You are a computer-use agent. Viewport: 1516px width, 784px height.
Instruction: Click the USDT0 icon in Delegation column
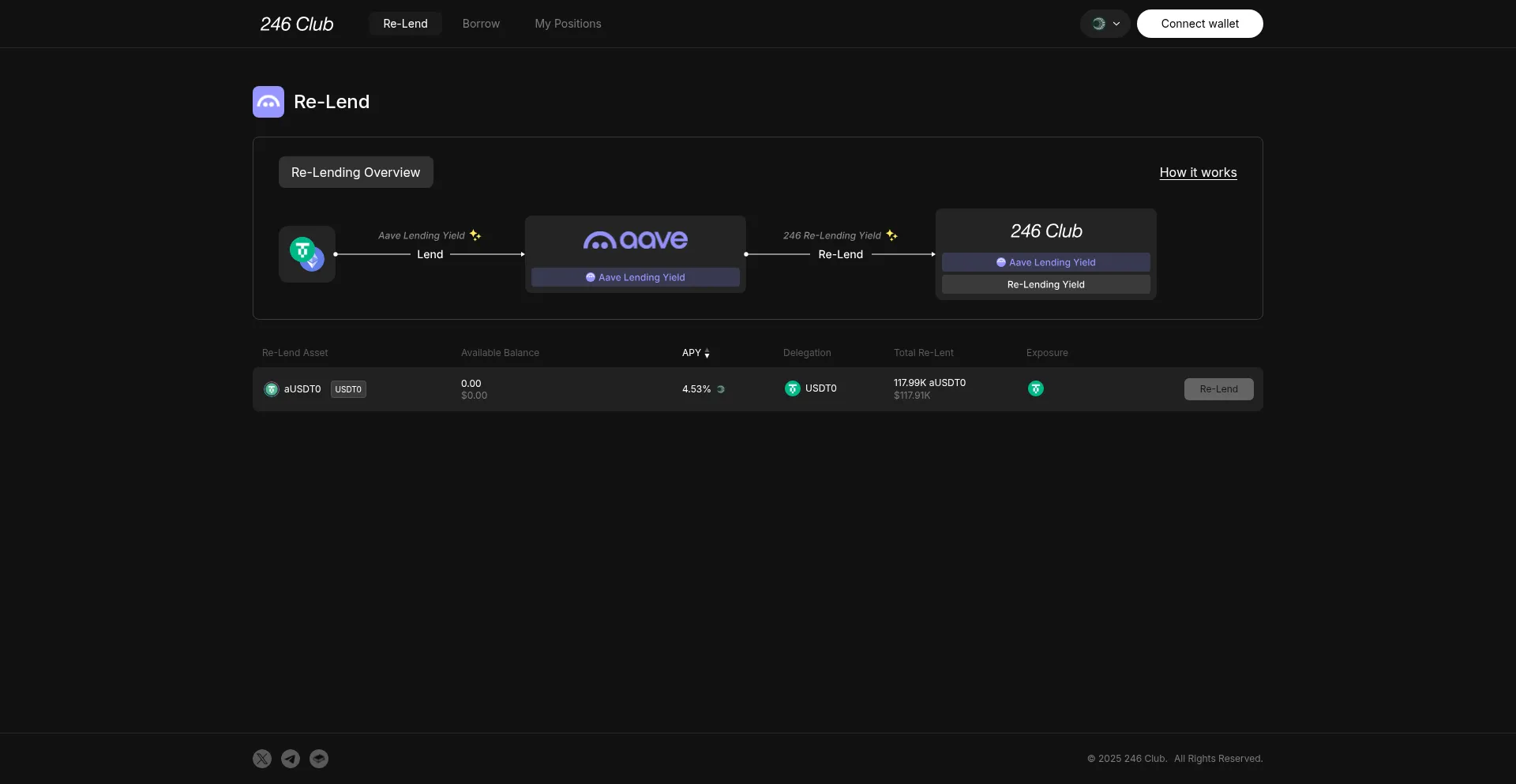point(793,388)
